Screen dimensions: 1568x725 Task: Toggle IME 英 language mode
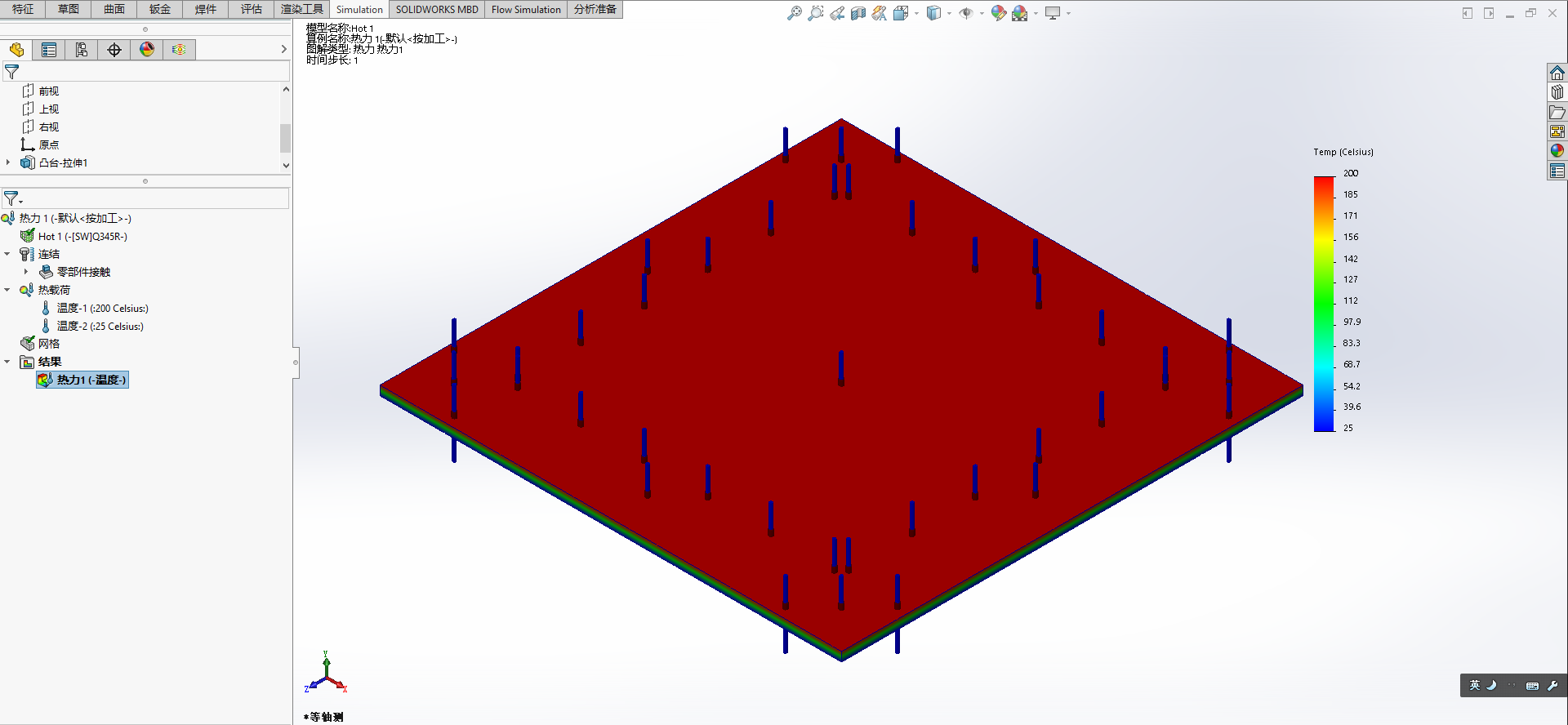(1475, 685)
